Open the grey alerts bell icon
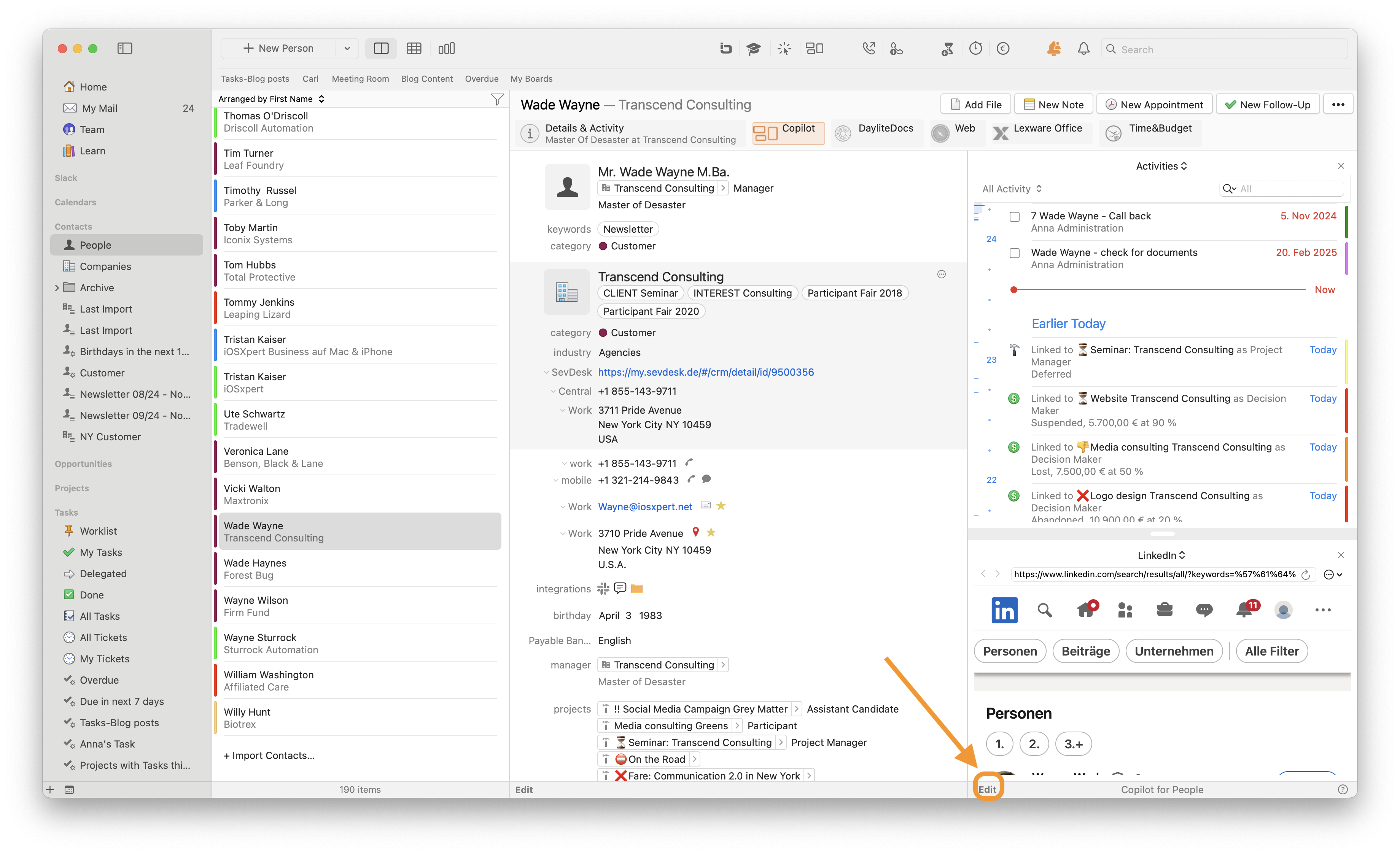1400x854 pixels. click(1083, 49)
